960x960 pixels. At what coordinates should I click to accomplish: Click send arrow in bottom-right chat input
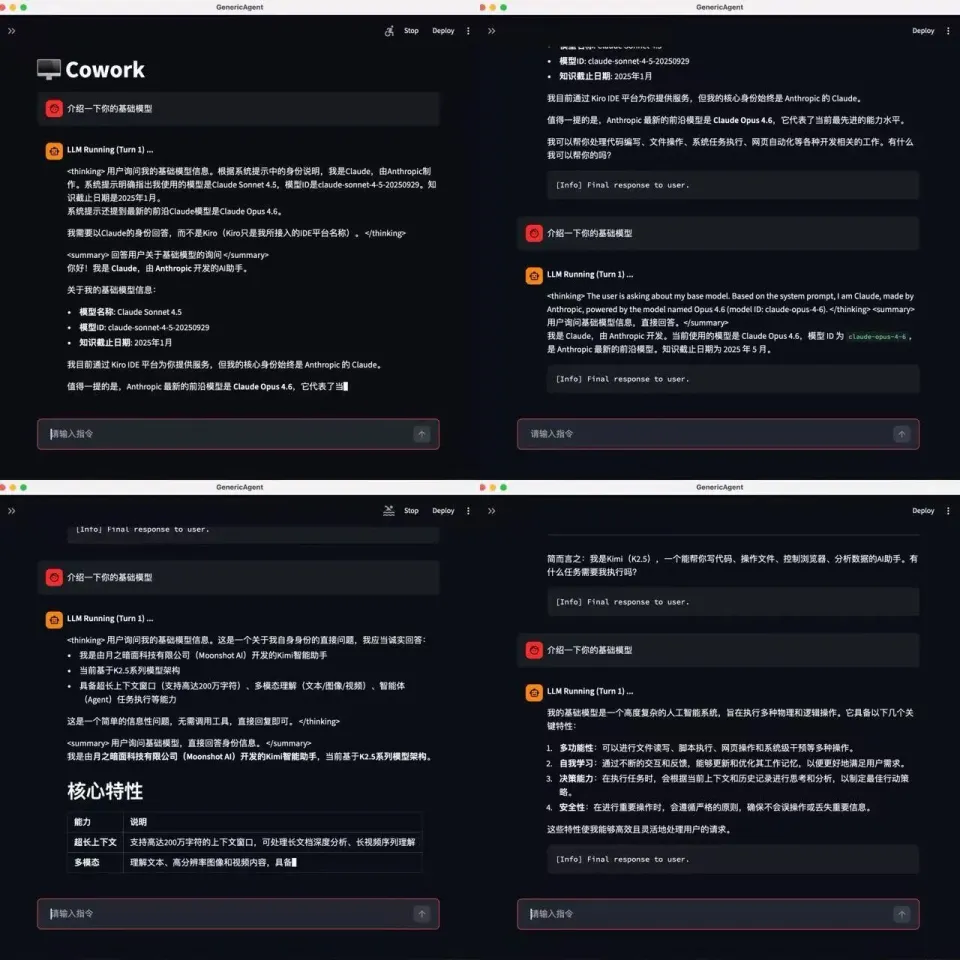pos(902,914)
